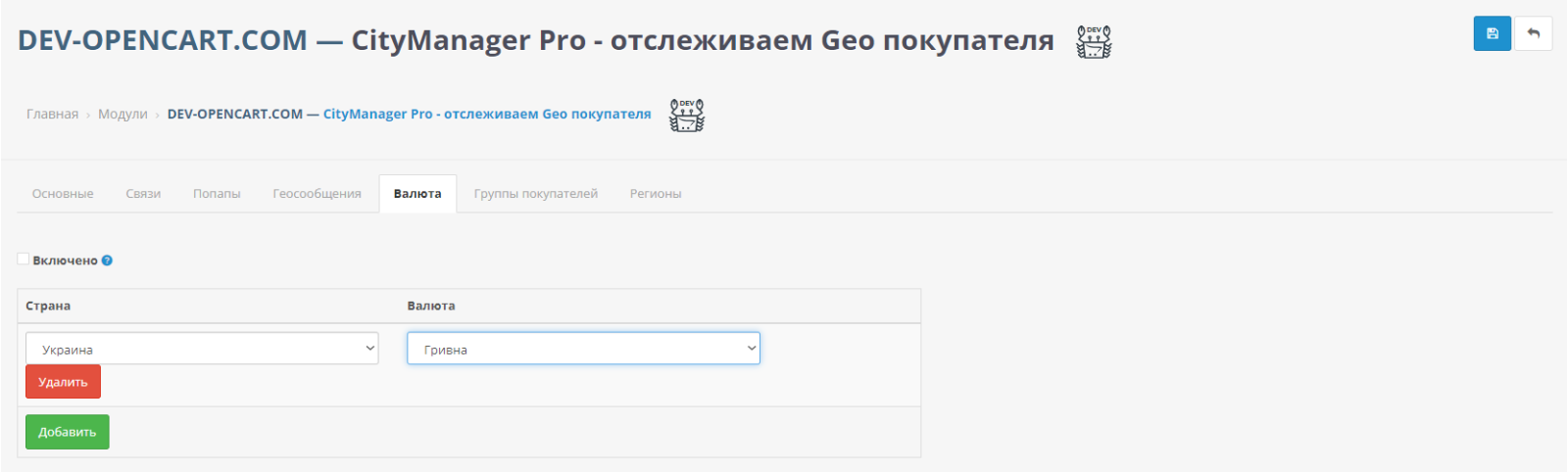Click the Валюта column header
Screen dimensions: 1568x472
coord(431,306)
